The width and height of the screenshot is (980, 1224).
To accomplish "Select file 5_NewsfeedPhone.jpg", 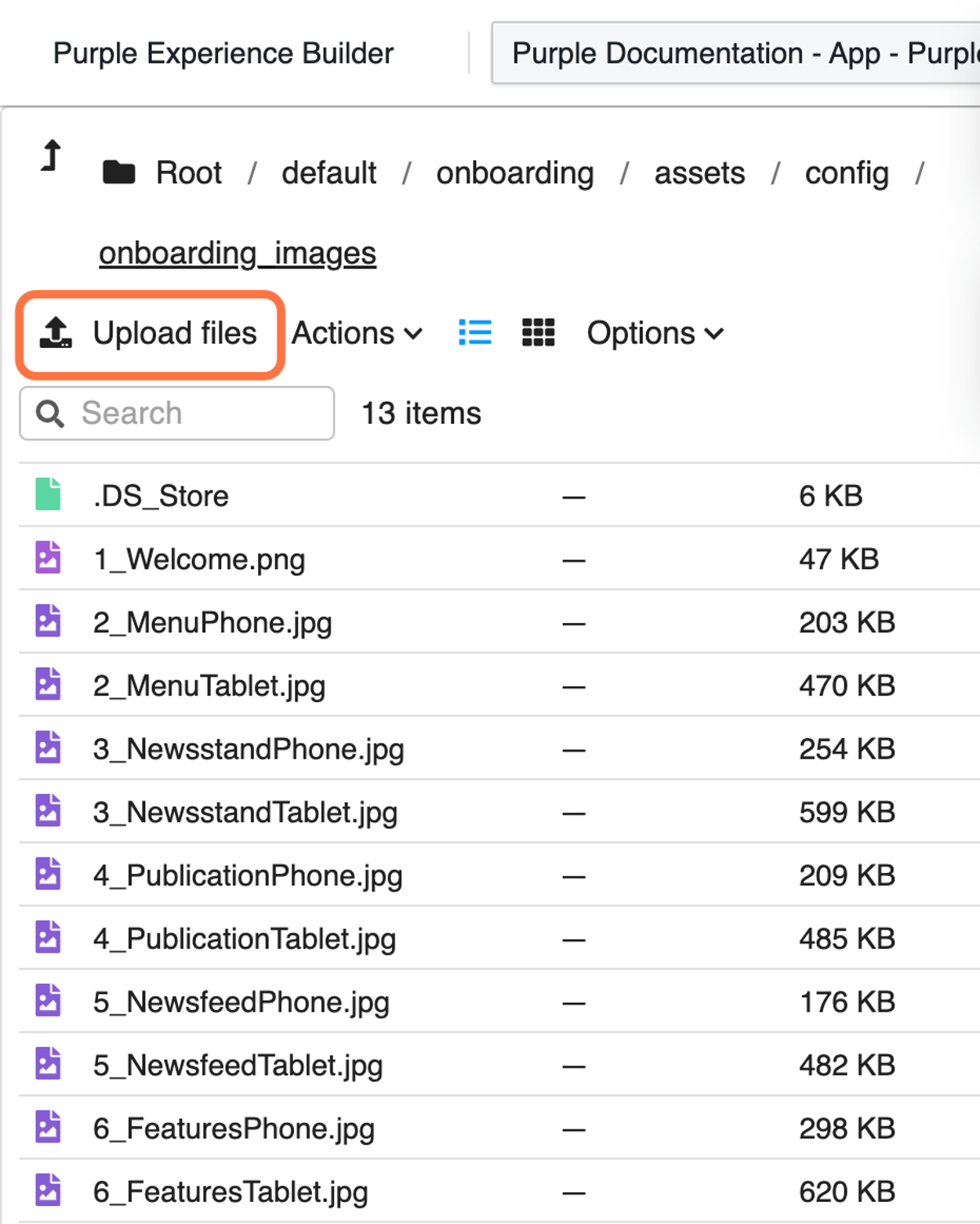I will (x=241, y=1003).
